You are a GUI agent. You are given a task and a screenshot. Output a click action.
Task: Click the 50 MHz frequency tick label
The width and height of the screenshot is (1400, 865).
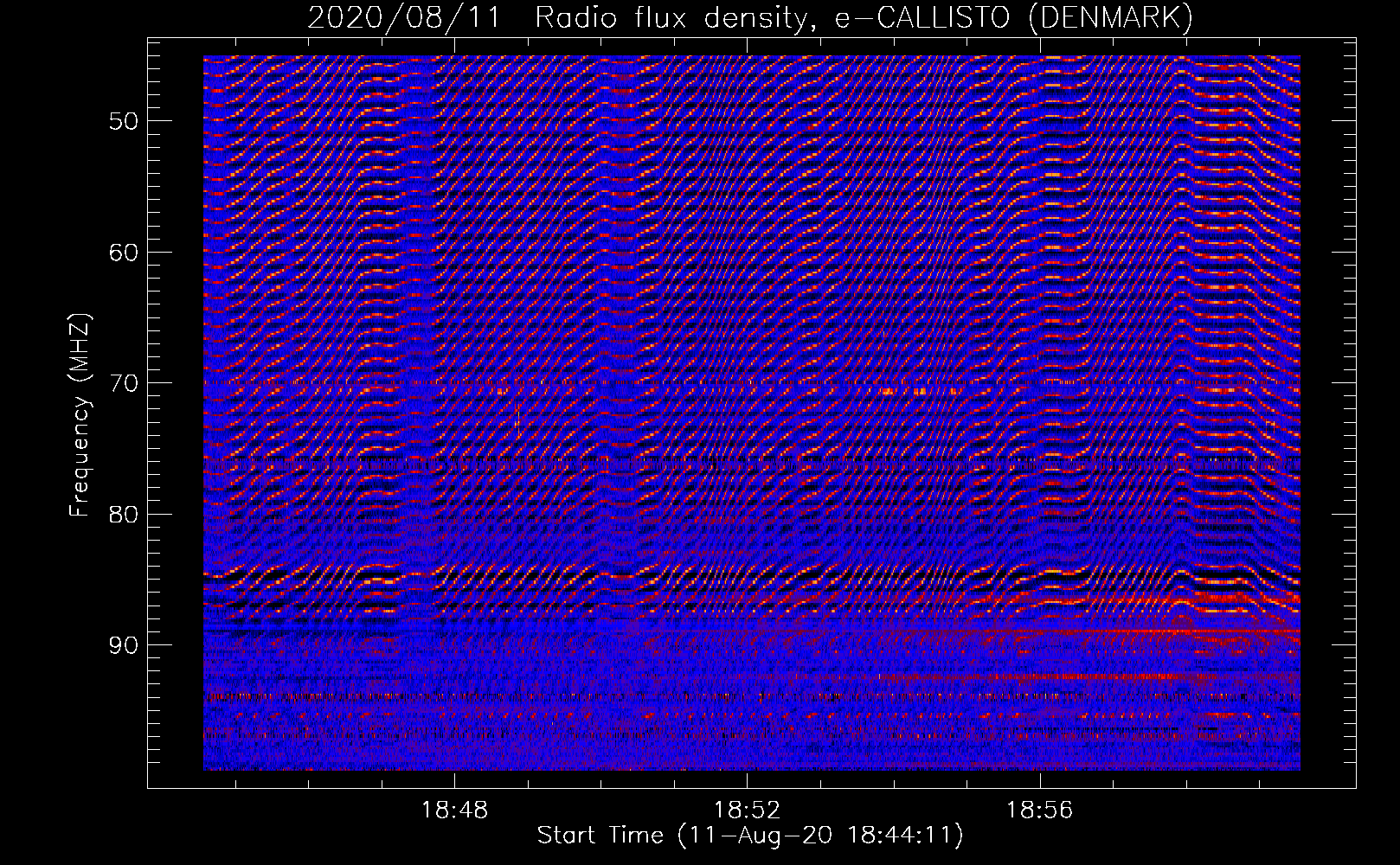pyautogui.click(x=124, y=121)
